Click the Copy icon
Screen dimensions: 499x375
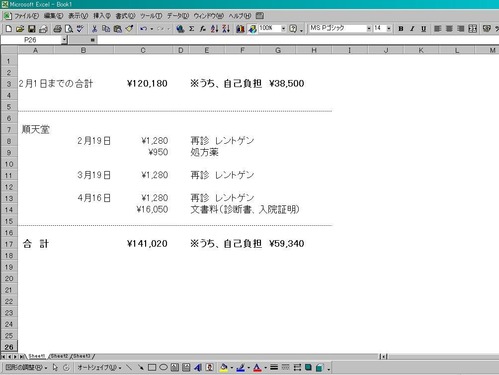(106, 29)
